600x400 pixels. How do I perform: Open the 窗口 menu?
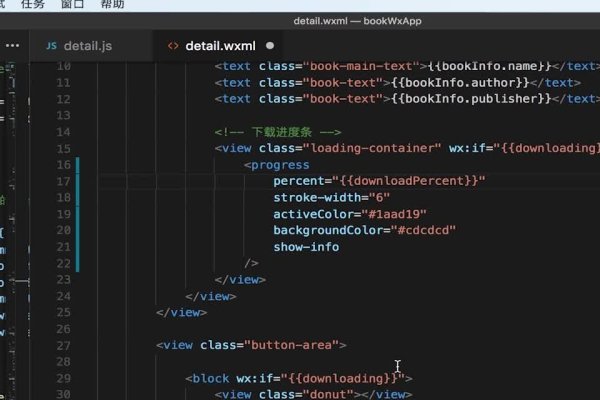(x=73, y=4)
